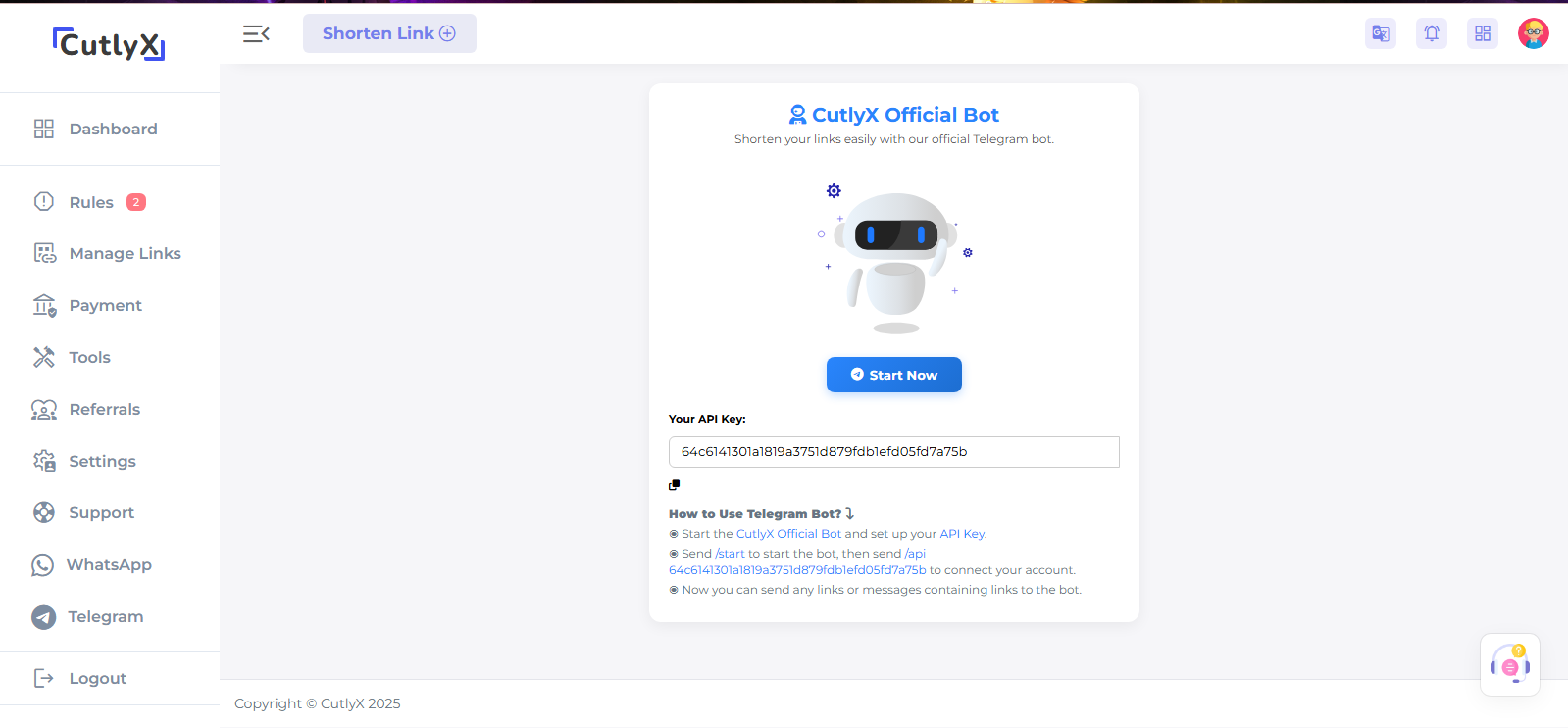Click the Shorten Link button
The image size is (1568, 728).
click(389, 33)
